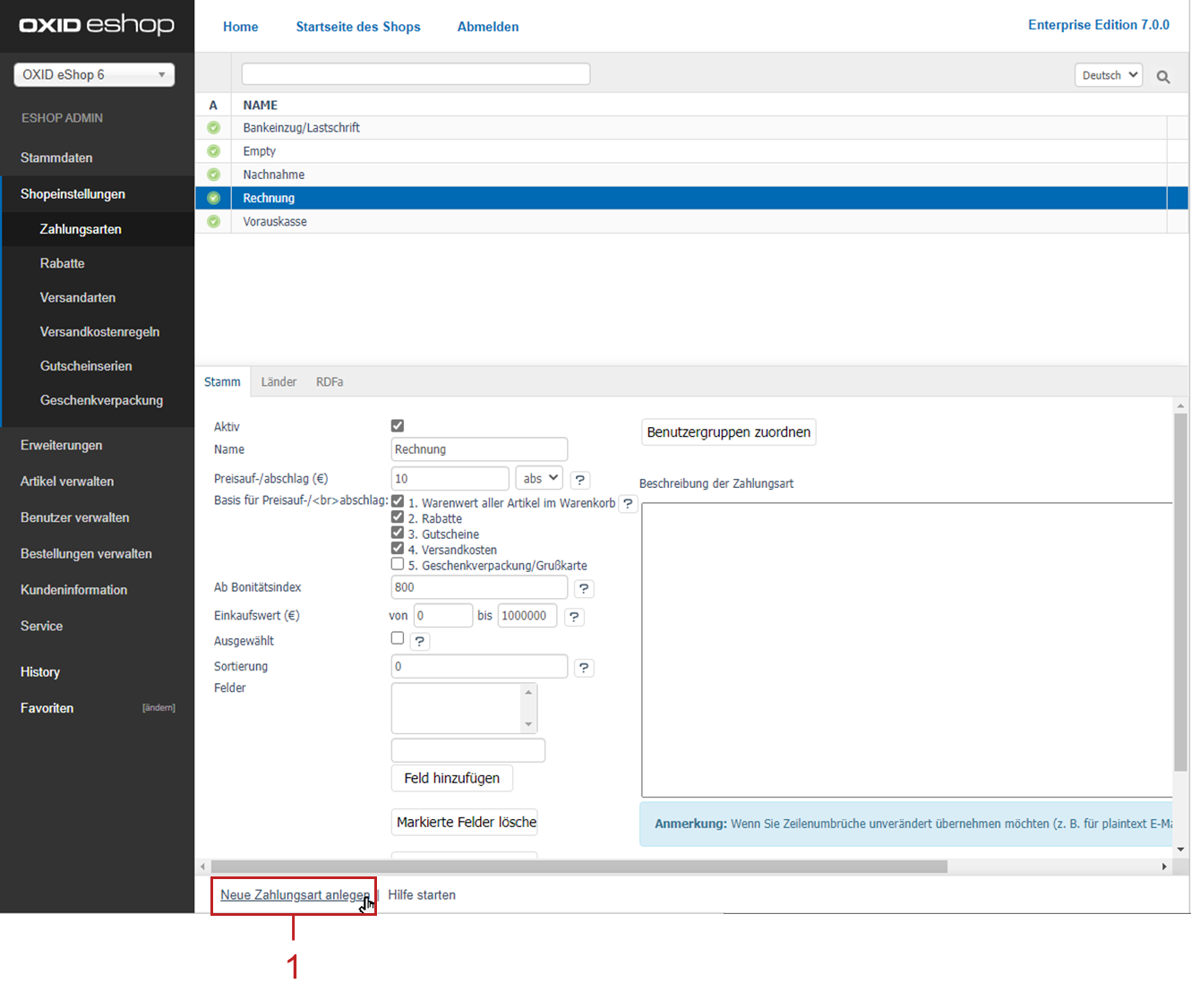Open help icon beside Preisauf-/abschlag field

point(580,480)
